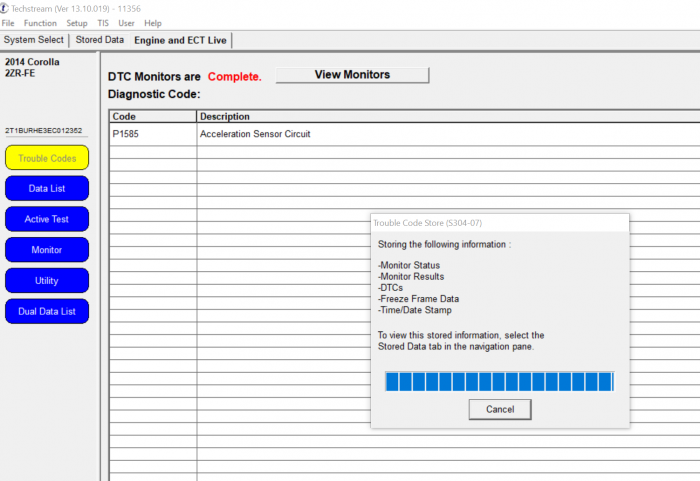Open the User menu
The height and width of the screenshot is (481, 700).
tap(126, 23)
